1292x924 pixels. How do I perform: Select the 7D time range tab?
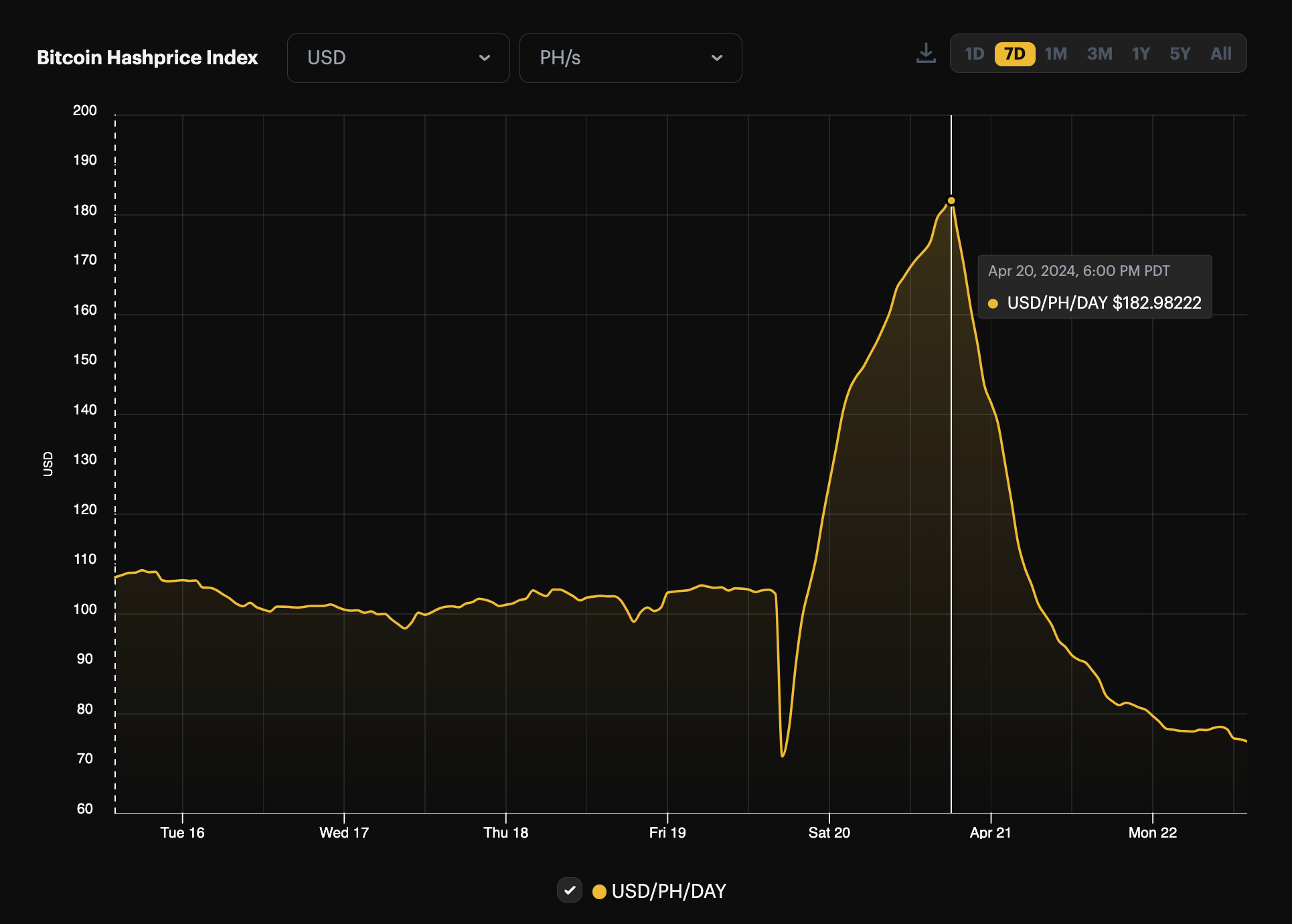[x=1014, y=54]
